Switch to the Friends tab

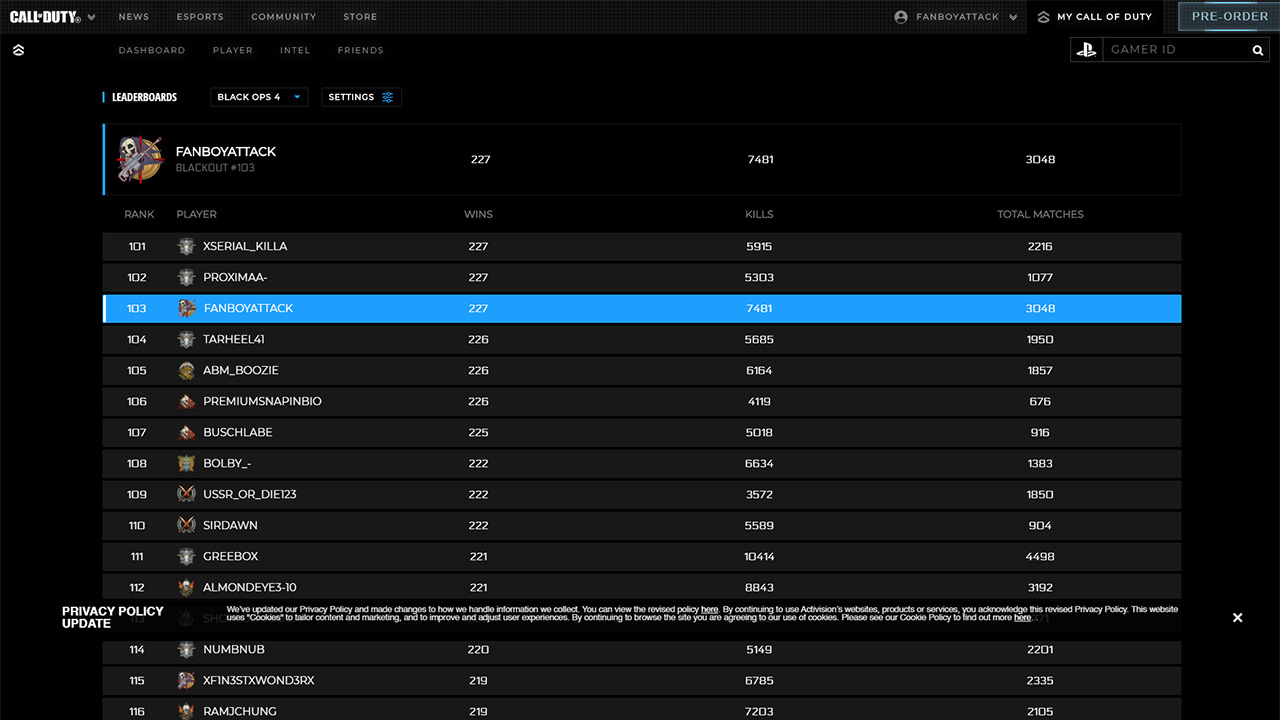360,50
